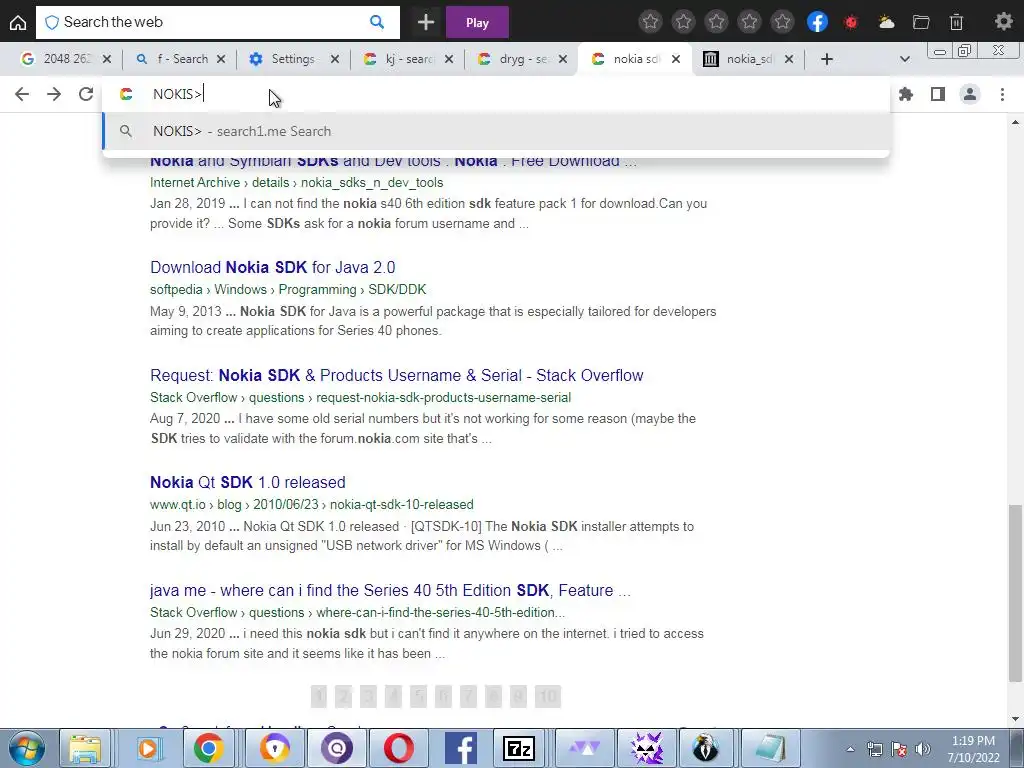
Task: Open Series 40 5th Edition SDK result
Action: [391, 590]
